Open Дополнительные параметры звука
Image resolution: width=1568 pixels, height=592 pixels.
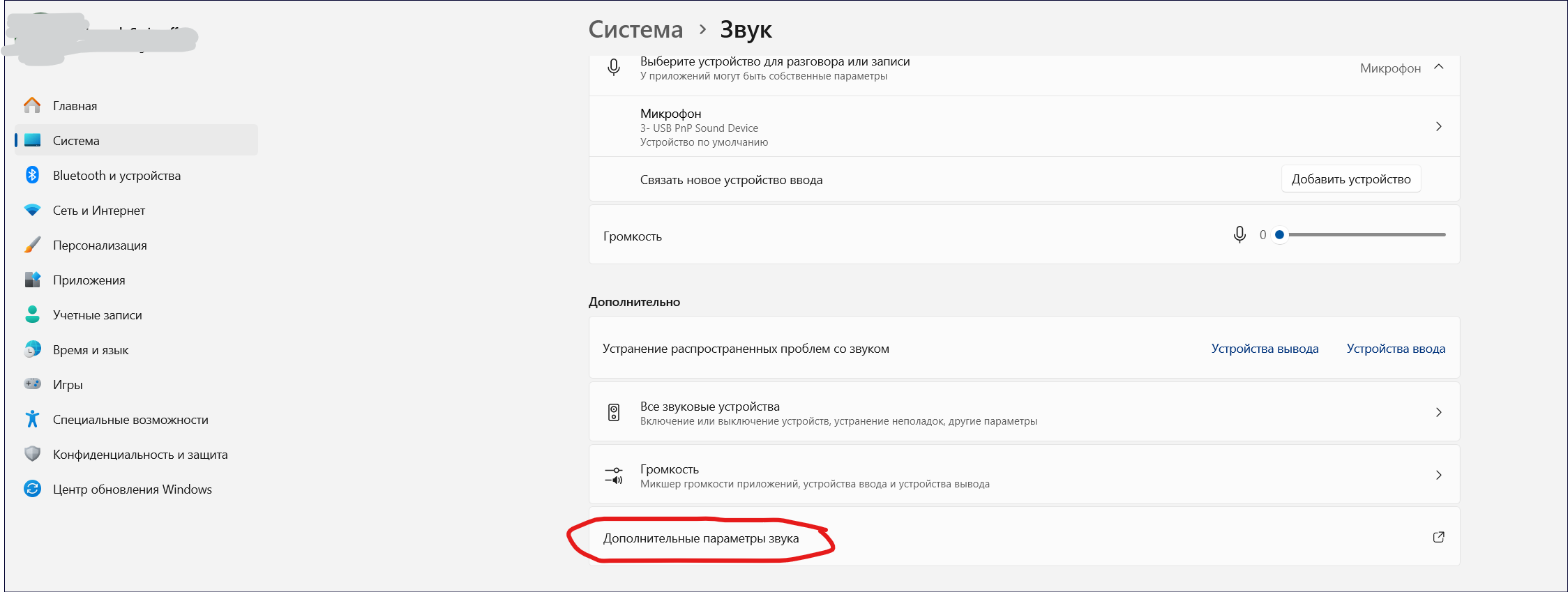pyautogui.click(x=1025, y=537)
